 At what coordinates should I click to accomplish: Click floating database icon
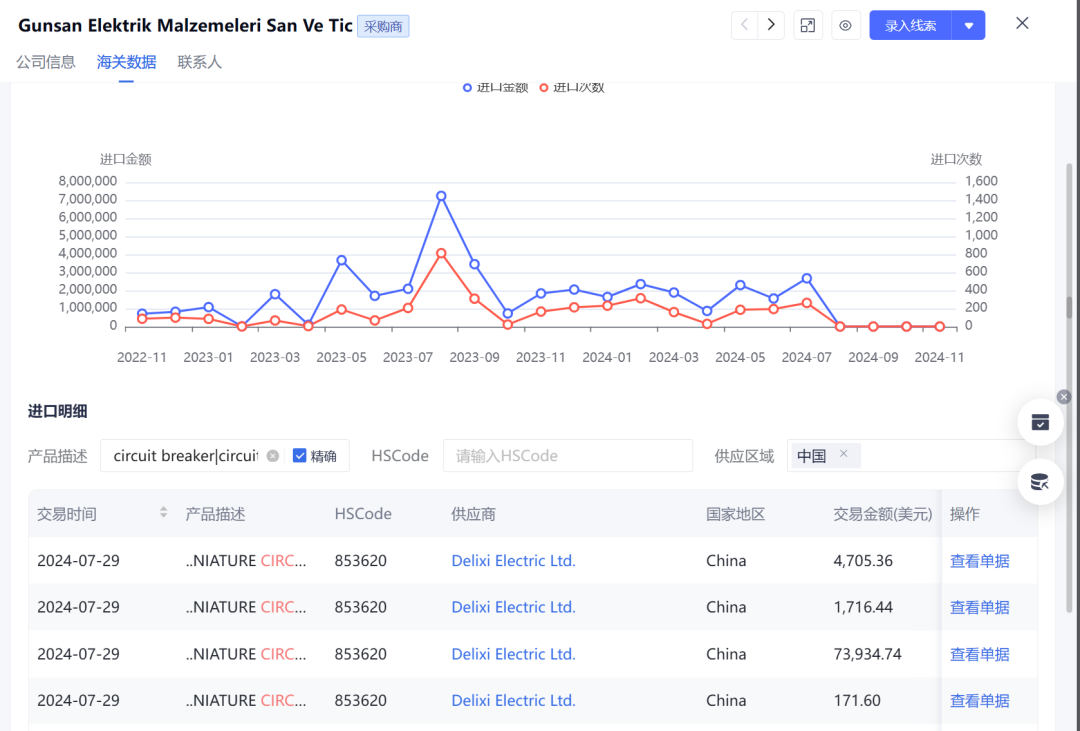coord(1040,482)
